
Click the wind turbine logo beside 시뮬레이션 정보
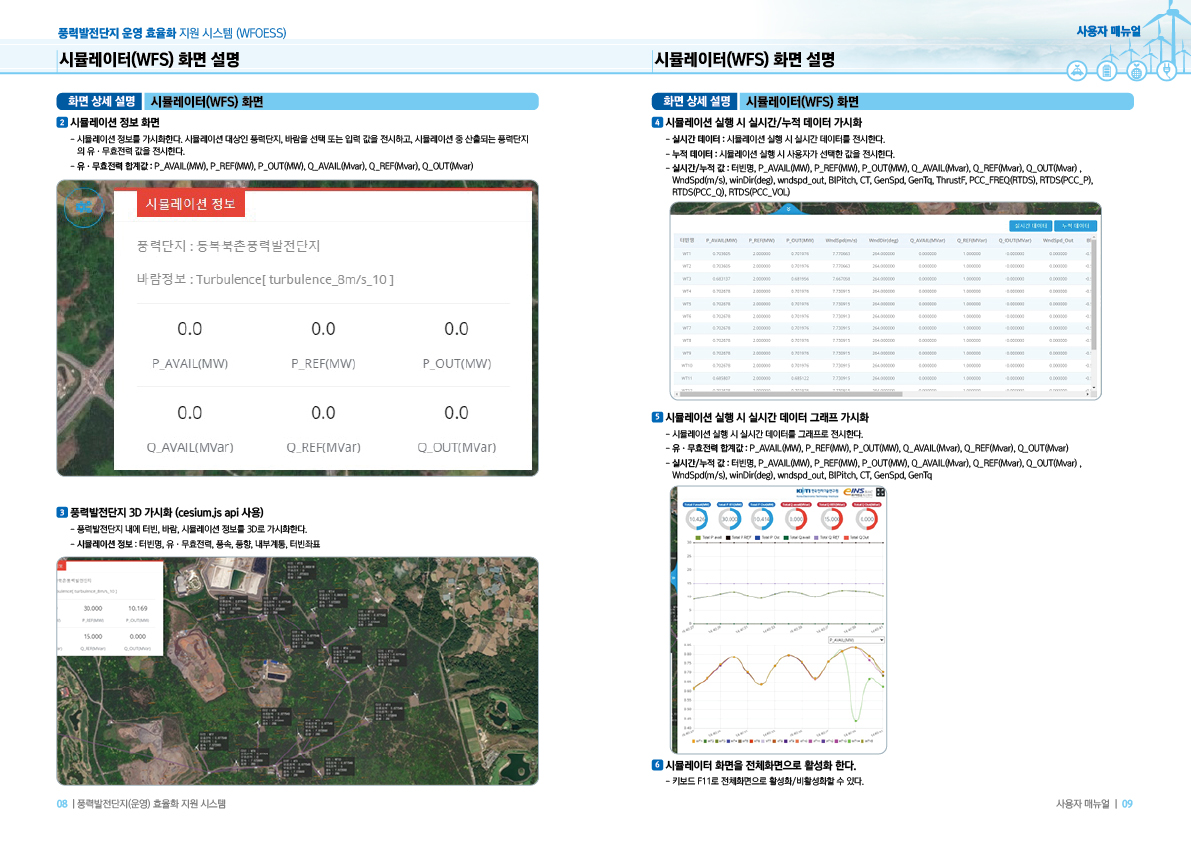pos(84,206)
